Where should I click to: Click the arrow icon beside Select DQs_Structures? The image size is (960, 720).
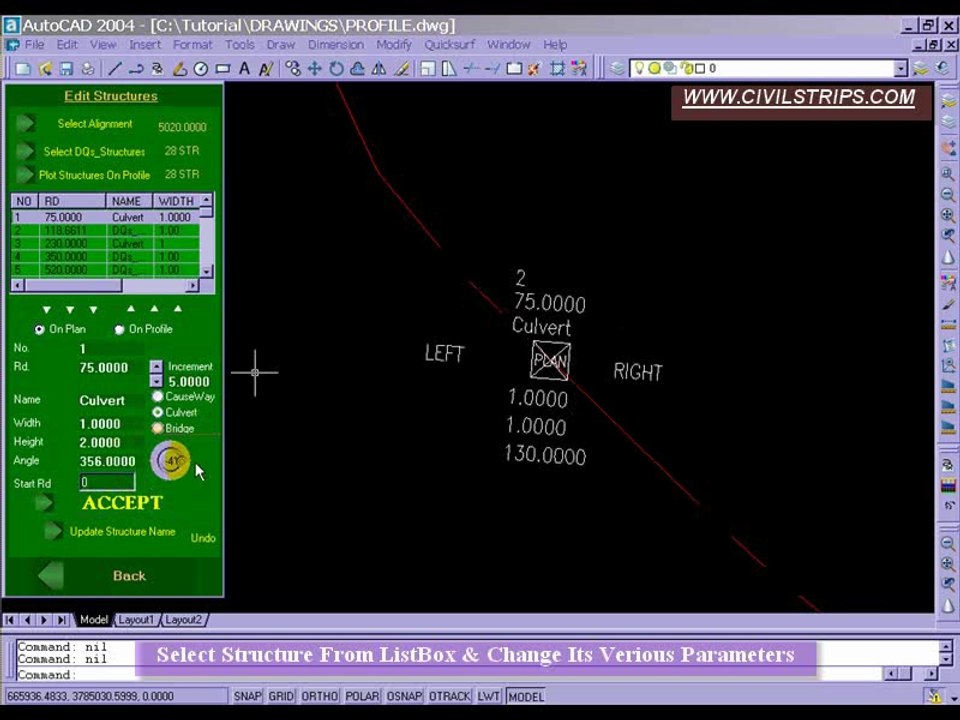click(x=25, y=151)
